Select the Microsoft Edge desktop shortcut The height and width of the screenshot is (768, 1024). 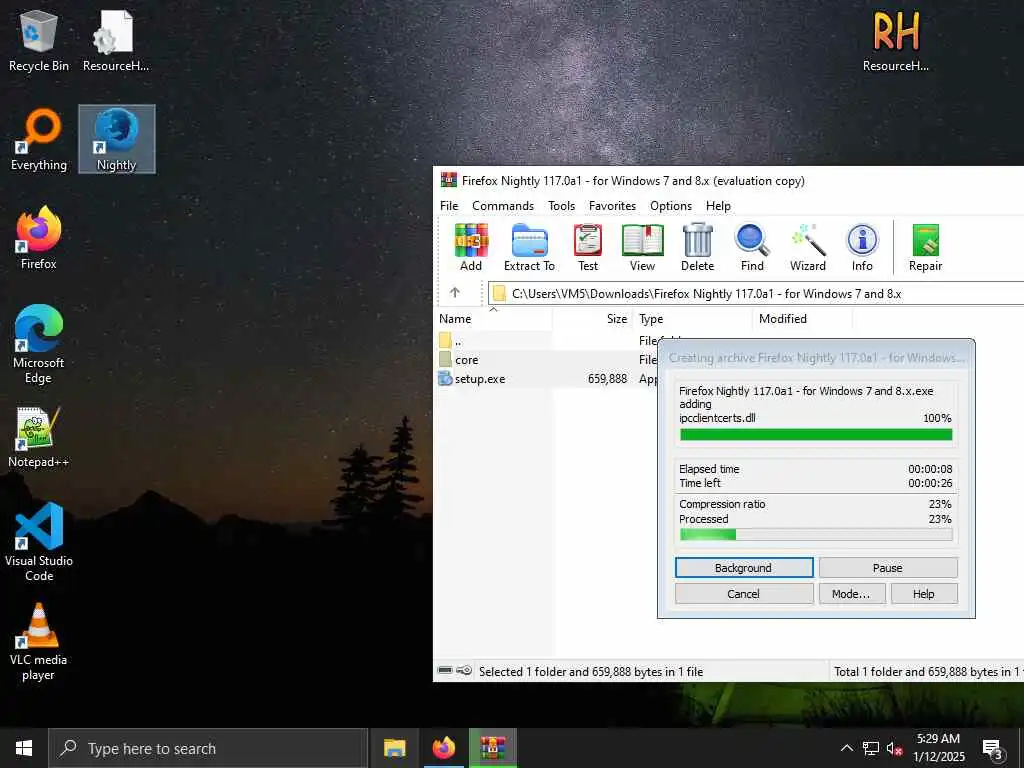(x=39, y=345)
